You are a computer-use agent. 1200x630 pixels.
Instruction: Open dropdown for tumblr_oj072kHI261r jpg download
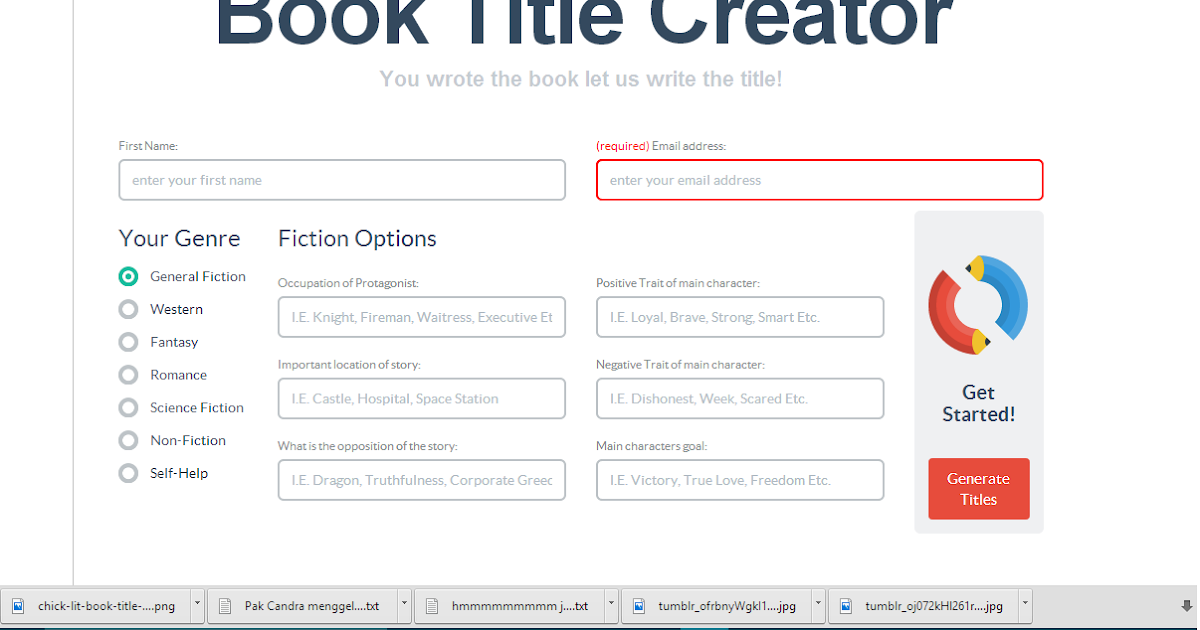click(x=1025, y=606)
